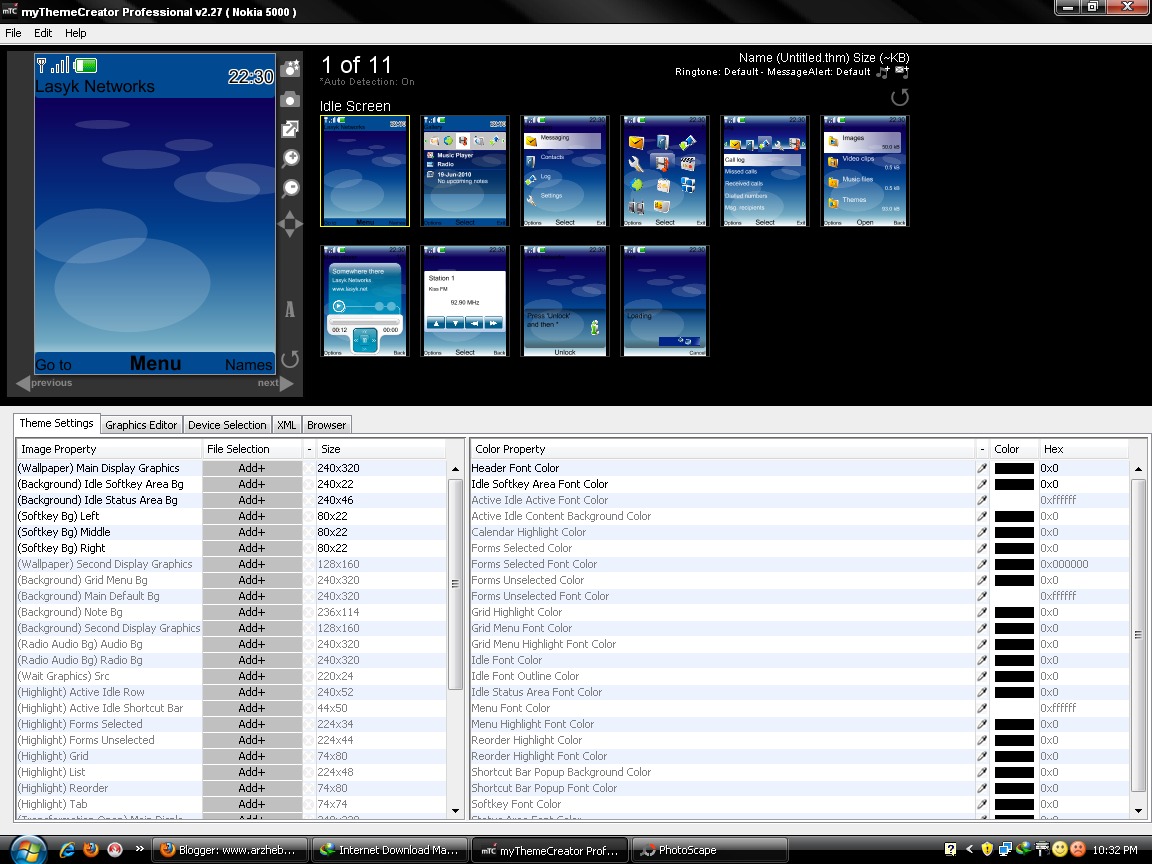Click eyedropper for Menu Font Color
The height and width of the screenshot is (864, 1152).
pyautogui.click(x=982, y=708)
